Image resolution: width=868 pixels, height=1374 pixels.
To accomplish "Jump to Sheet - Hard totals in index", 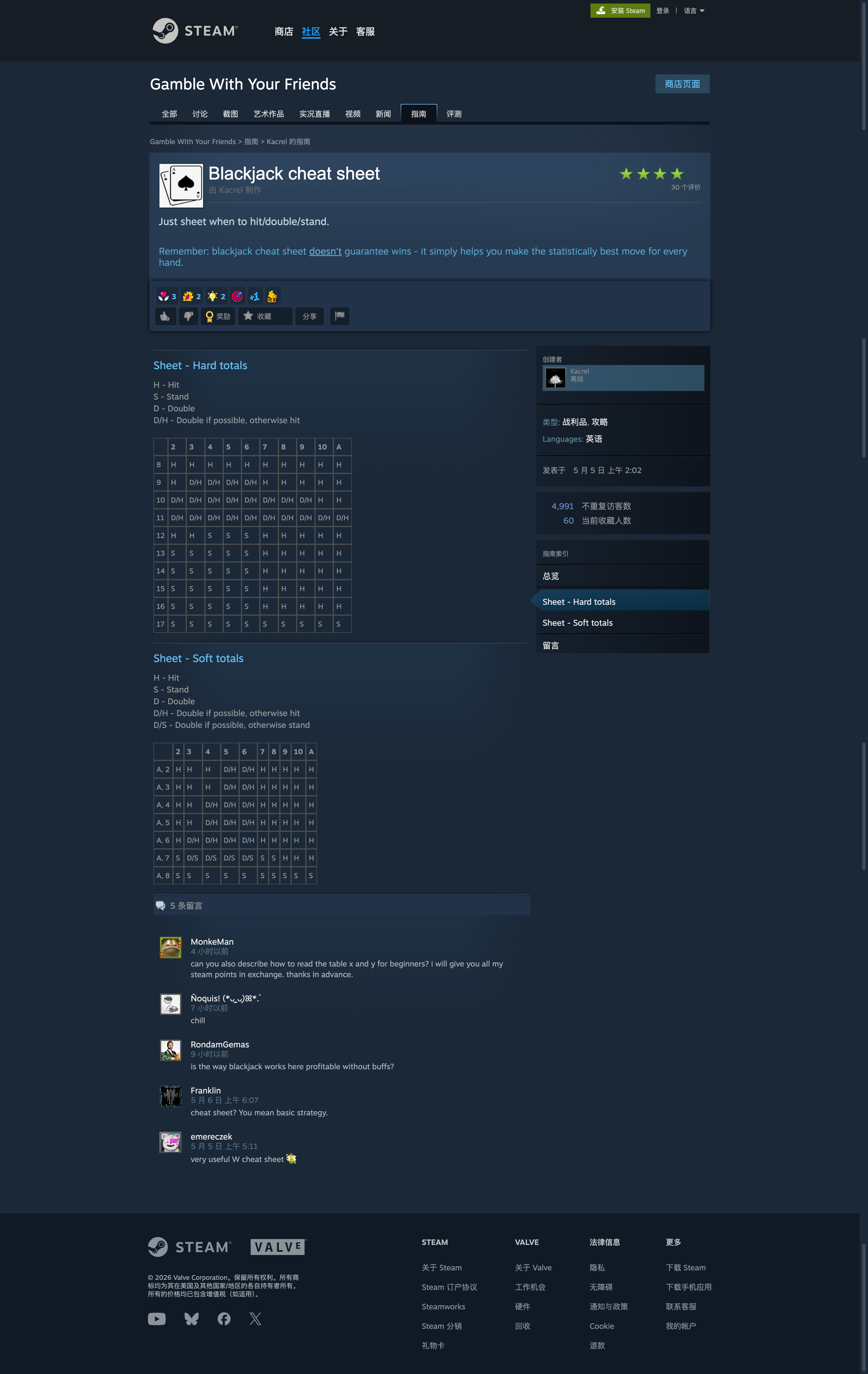I will click(x=623, y=602).
